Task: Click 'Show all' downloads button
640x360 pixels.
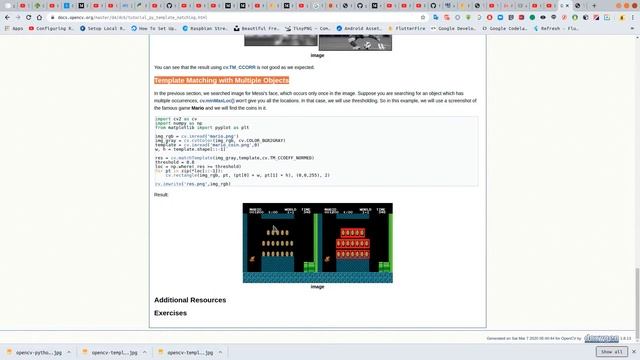Action: (x=611, y=352)
